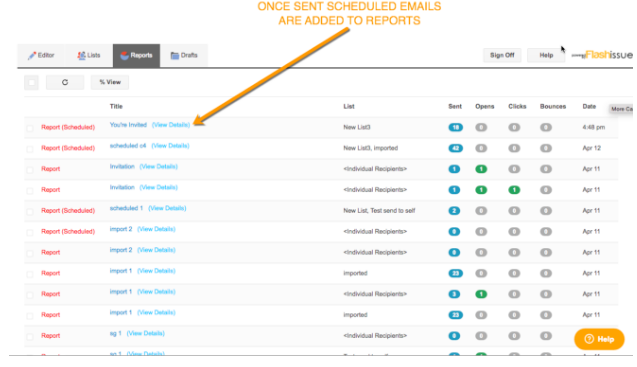Click the refresh icon button
Viewport: 637px width, 367px height.
(65, 82)
